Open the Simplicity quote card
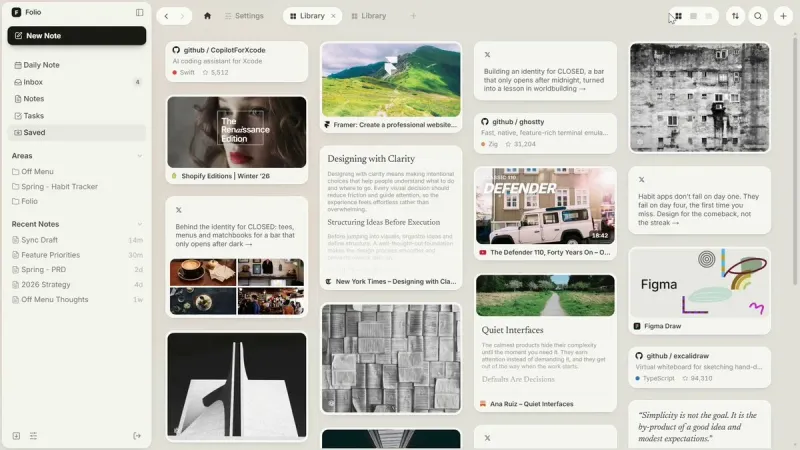The width and height of the screenshot is (800, 450). 699,424
